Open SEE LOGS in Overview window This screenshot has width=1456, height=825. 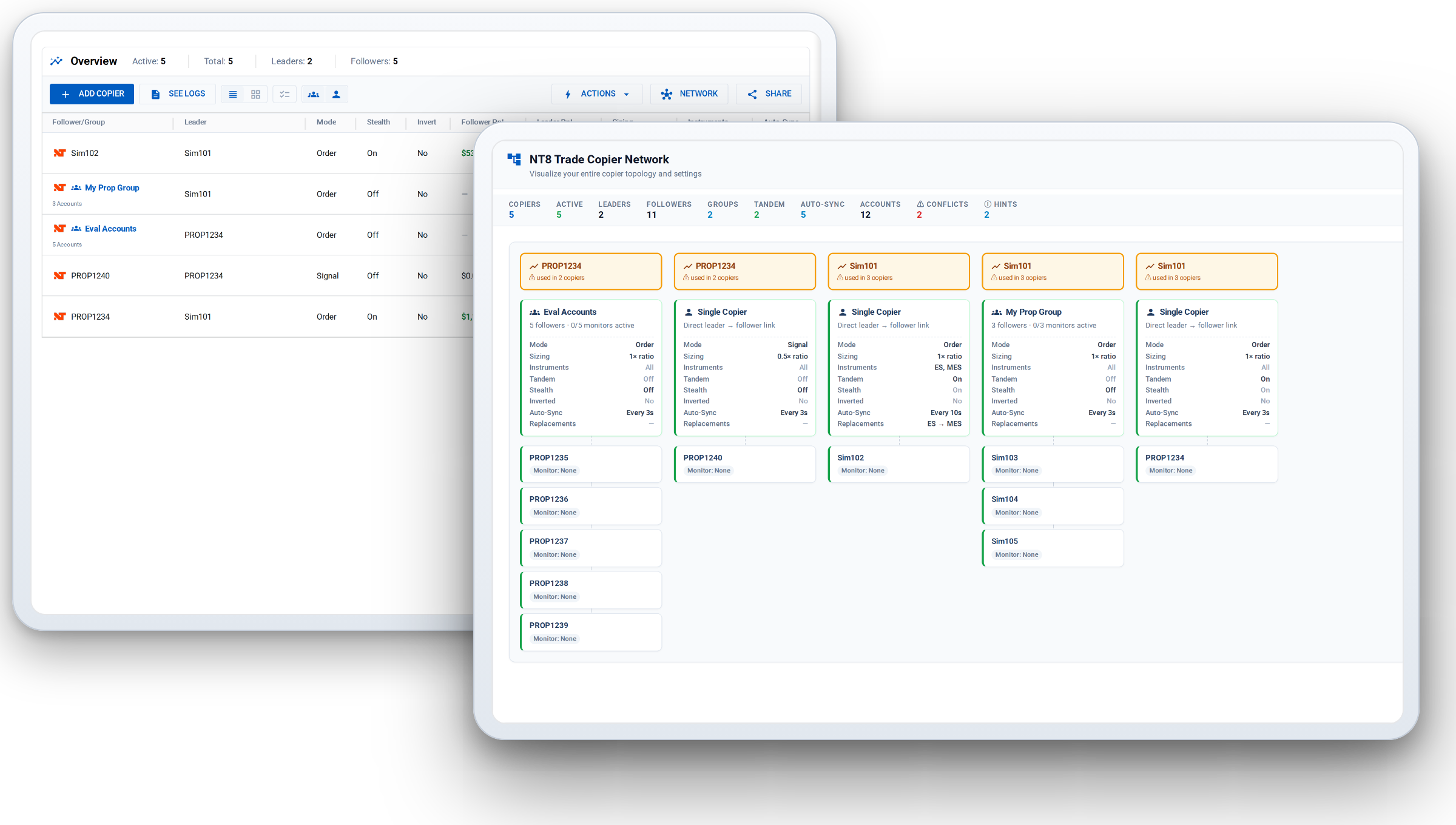[x=178, y=94]
